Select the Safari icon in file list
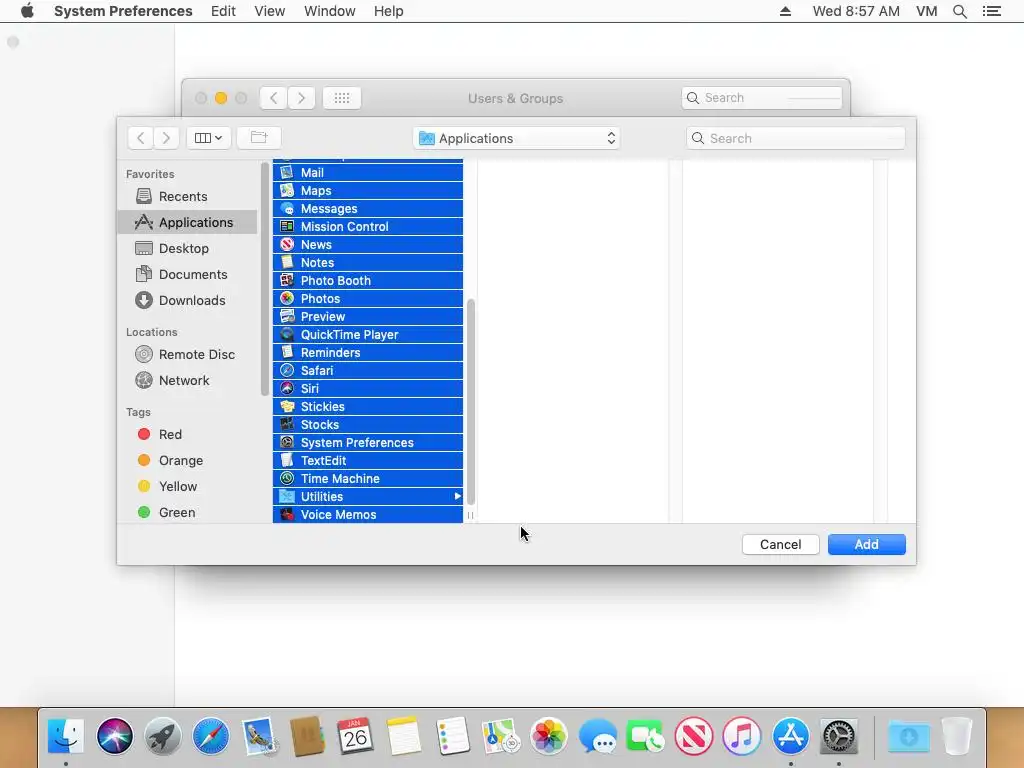This screenshot has width=1024, height=768. [287, 370]
